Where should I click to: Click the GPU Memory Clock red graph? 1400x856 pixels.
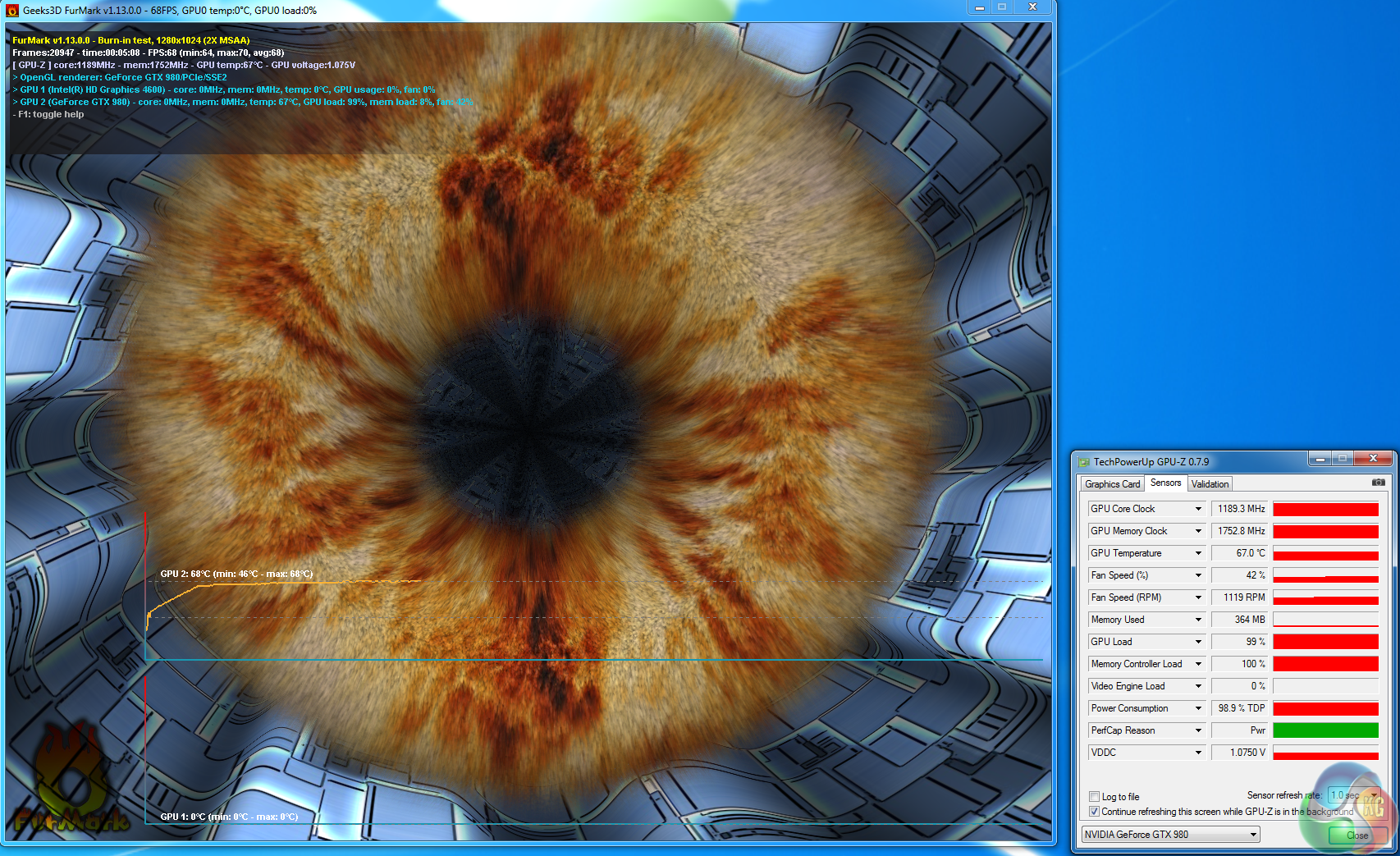pyautogui.click(x=1325, y=531)
